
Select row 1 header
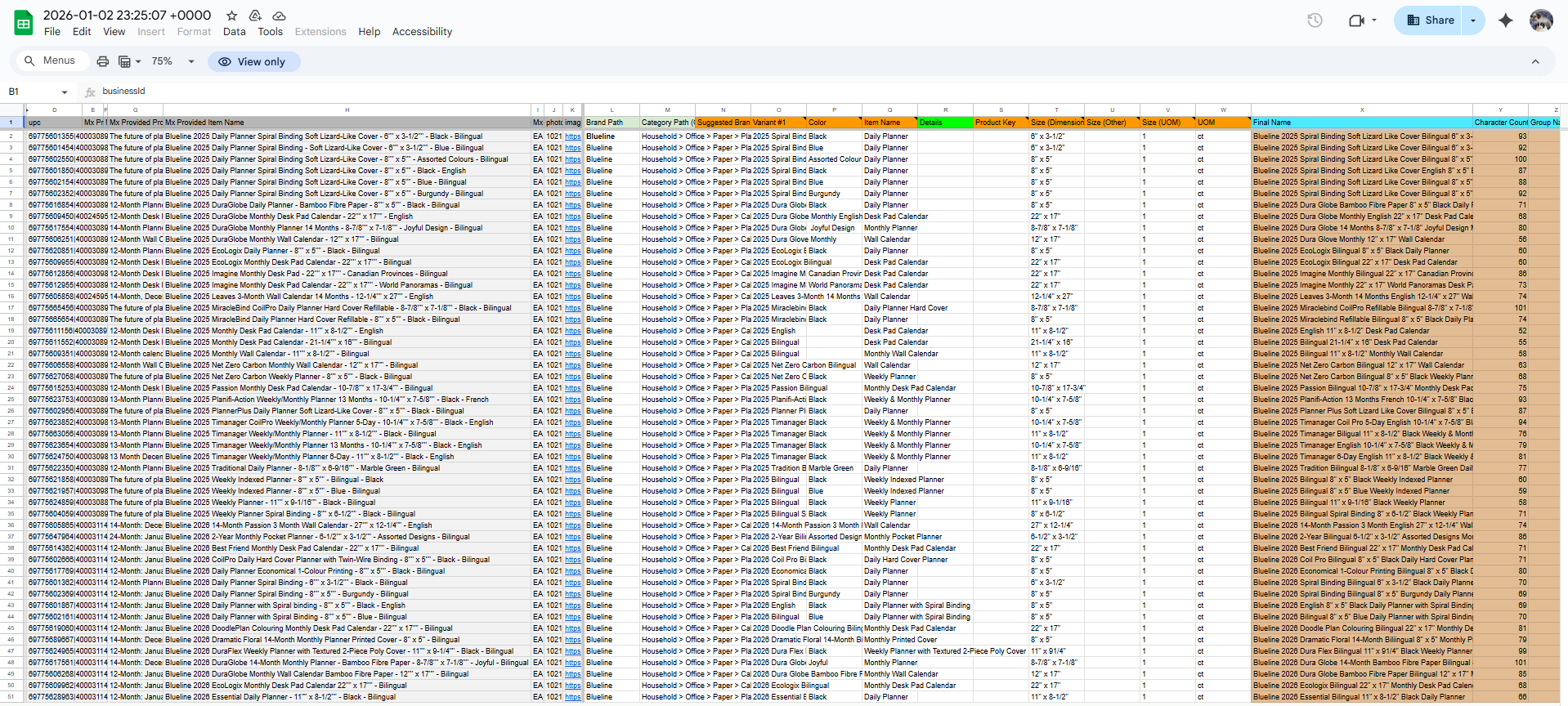(11, 123)
